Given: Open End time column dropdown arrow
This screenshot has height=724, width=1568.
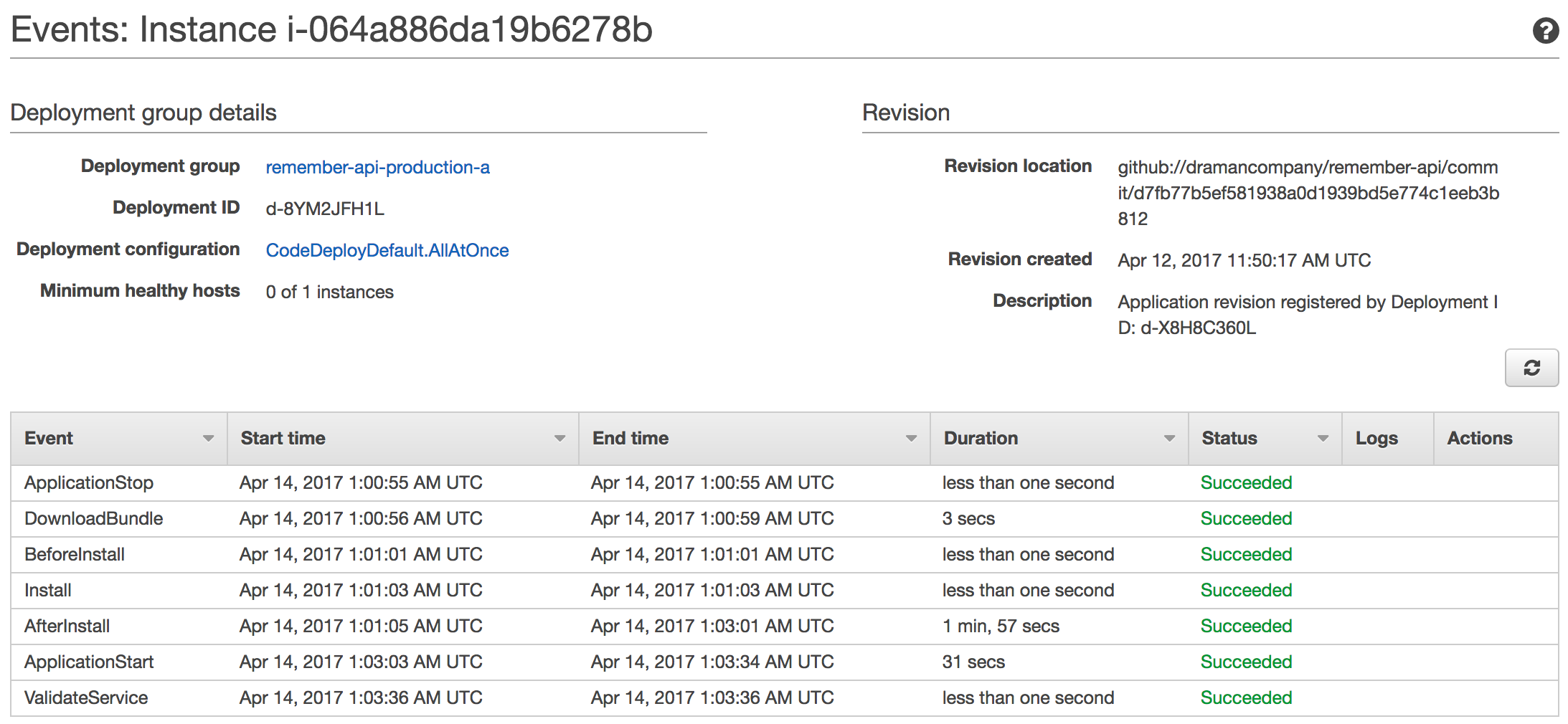Looking at the screenshot, I should [911, 439].
